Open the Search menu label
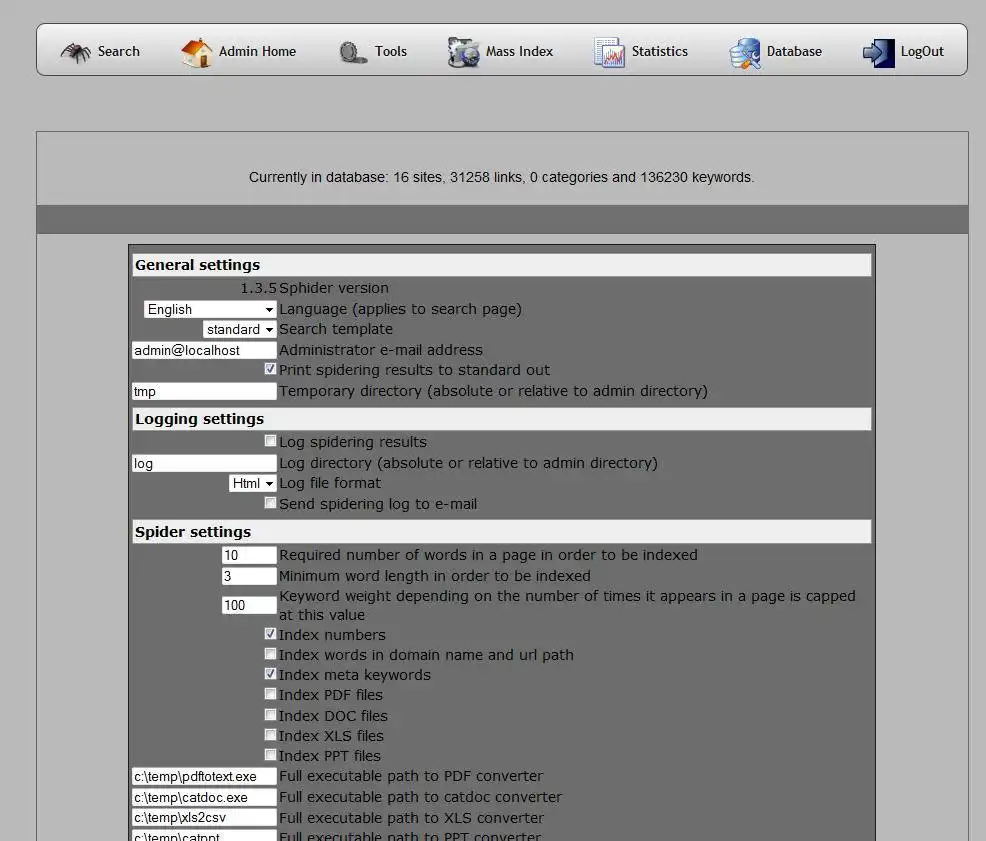This screenshot has height=841, width=986. (119, 52)
